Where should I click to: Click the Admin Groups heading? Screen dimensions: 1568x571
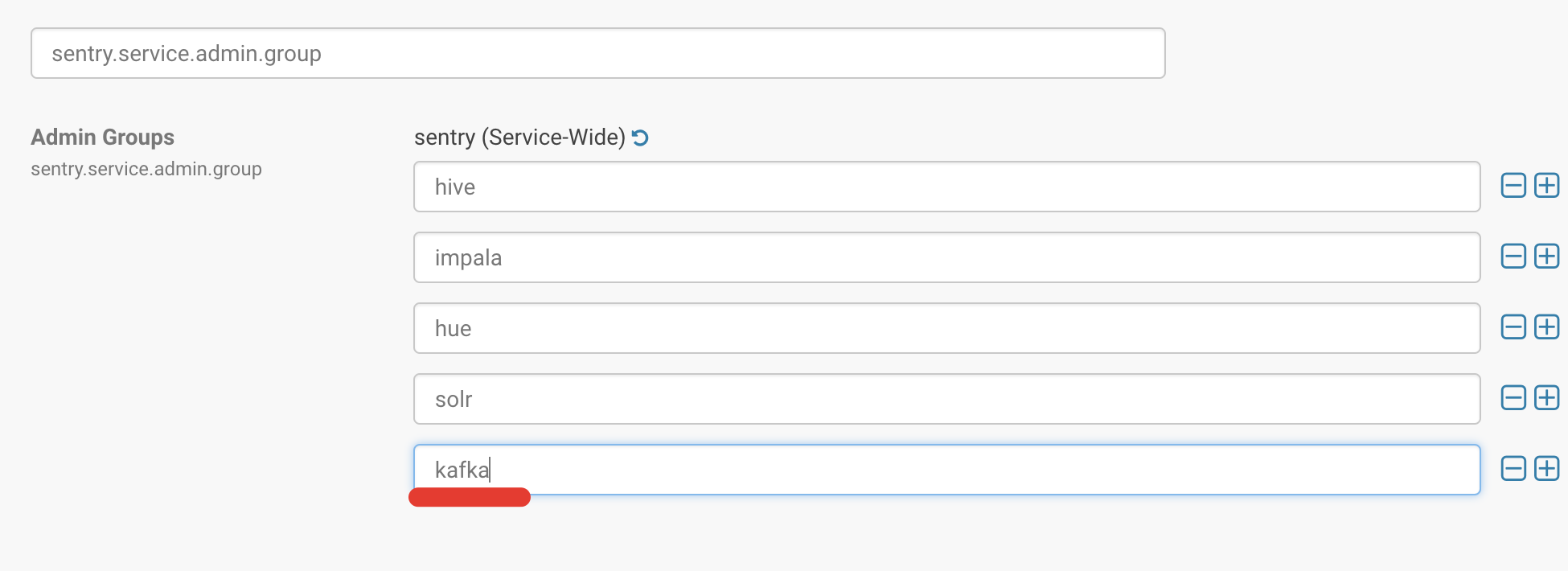coord(103,138)
